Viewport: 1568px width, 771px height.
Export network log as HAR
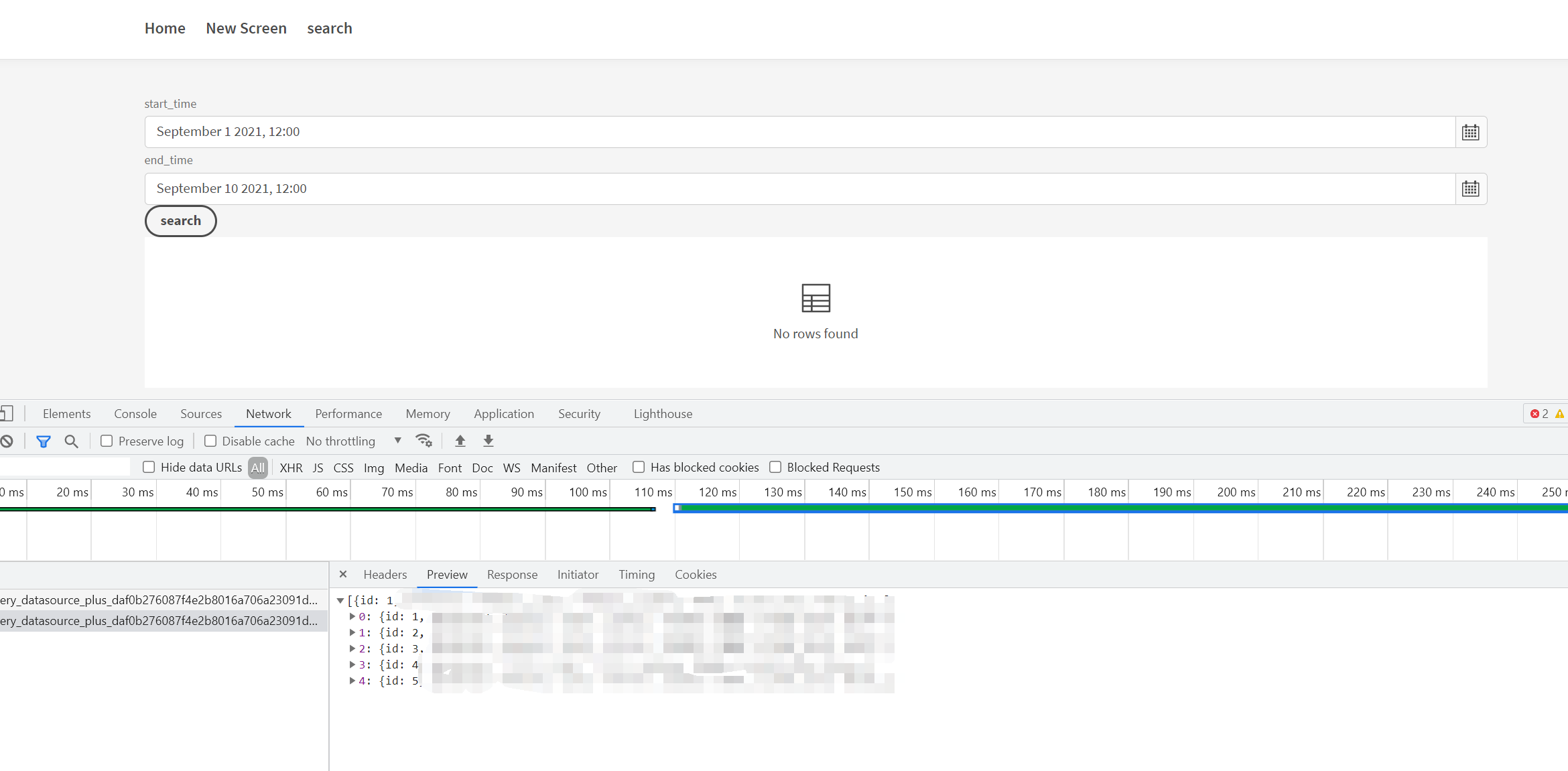coord(488,441)
